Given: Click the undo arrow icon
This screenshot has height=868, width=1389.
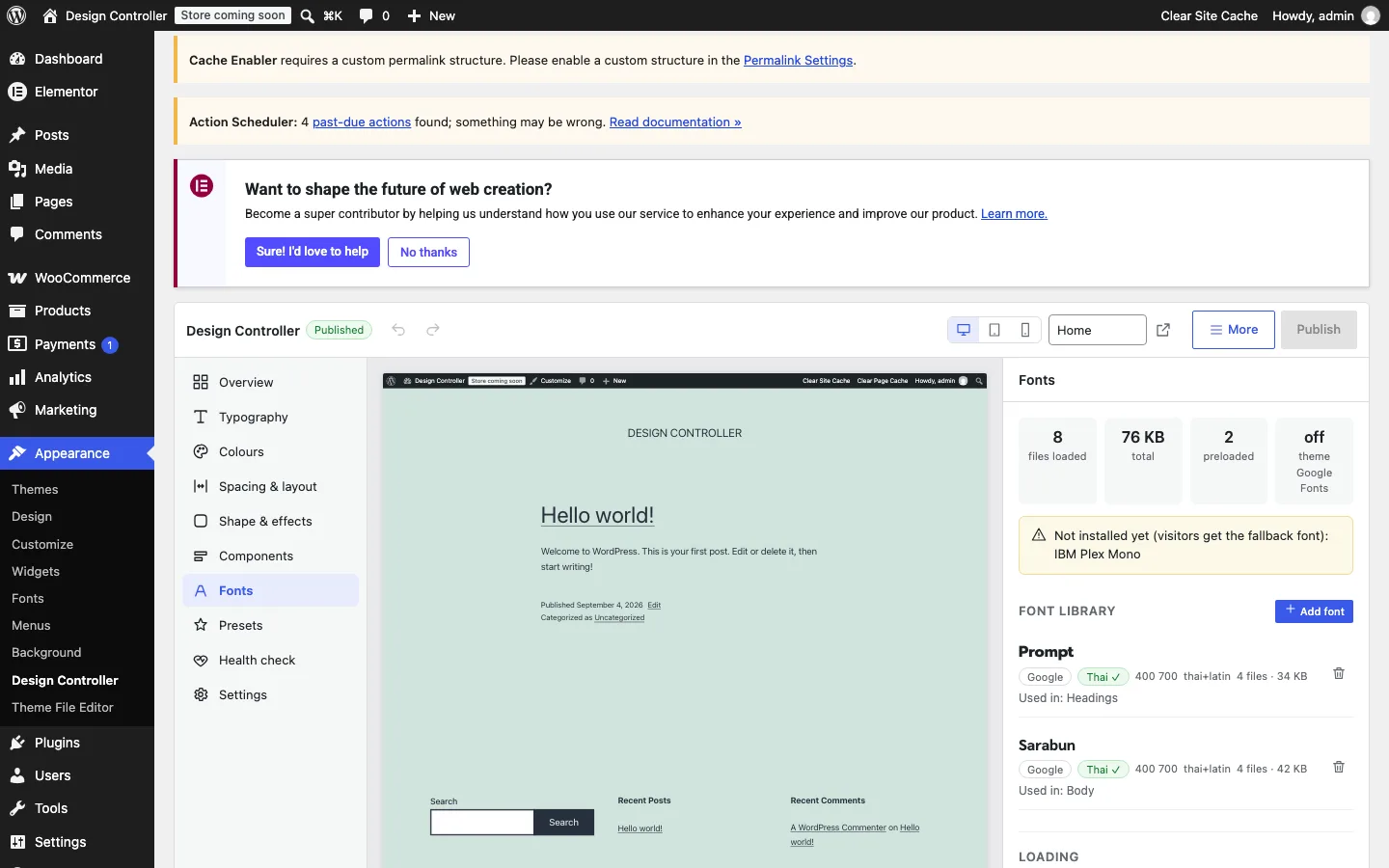Looking at the screenshot, I should coord(398,330).
